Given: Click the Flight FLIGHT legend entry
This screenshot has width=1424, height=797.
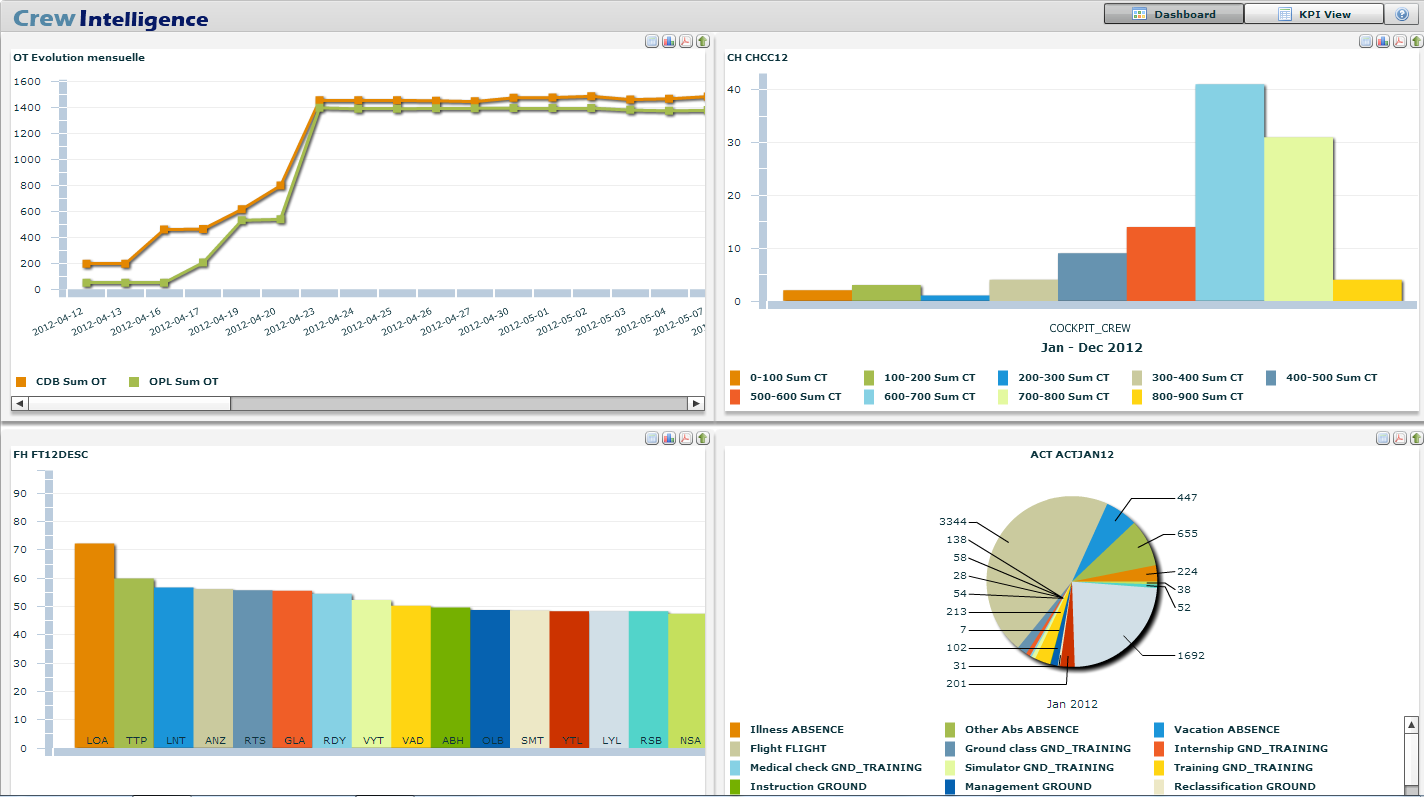Looking at the screenshot, I should 788,748.
